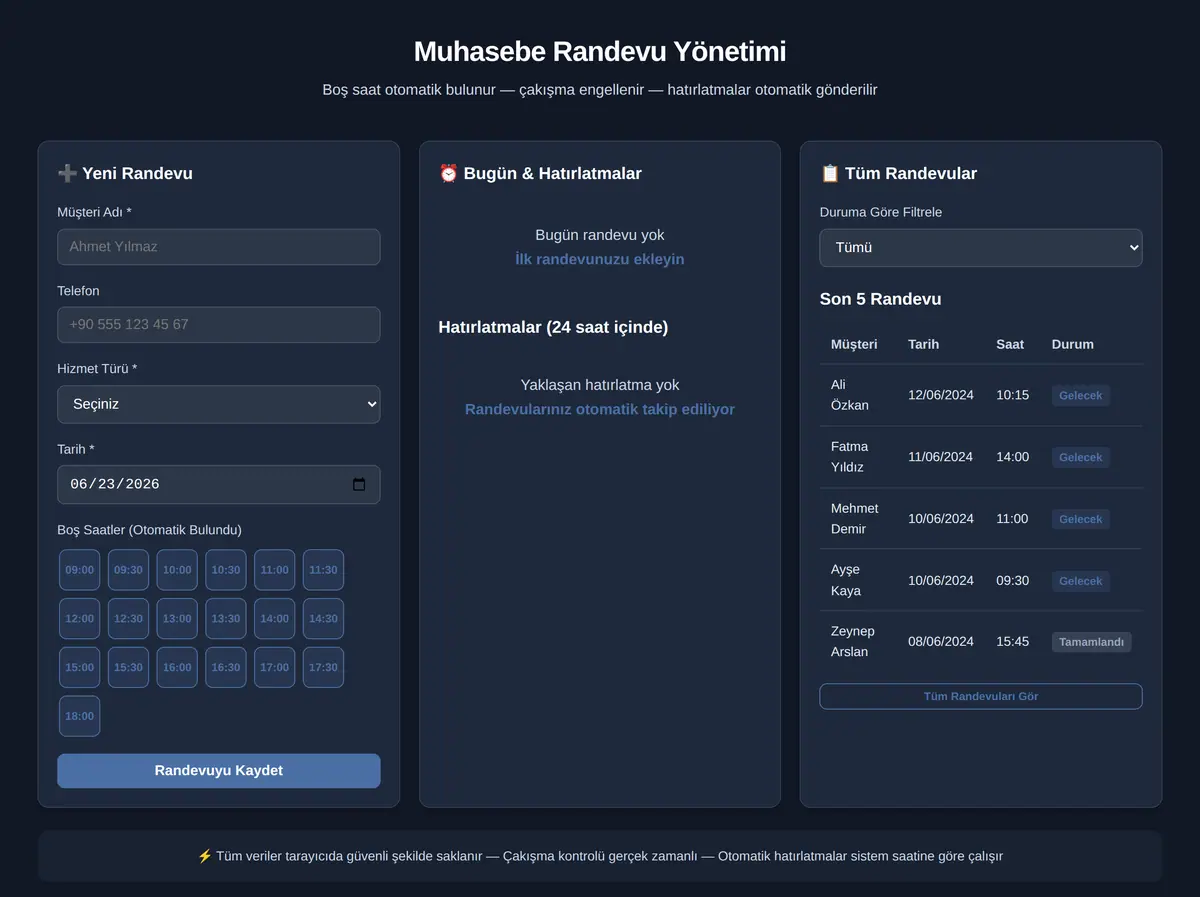Pick the 11:30 time slot
Viewport: 1200px width, 897px height.
pos(323,570)
